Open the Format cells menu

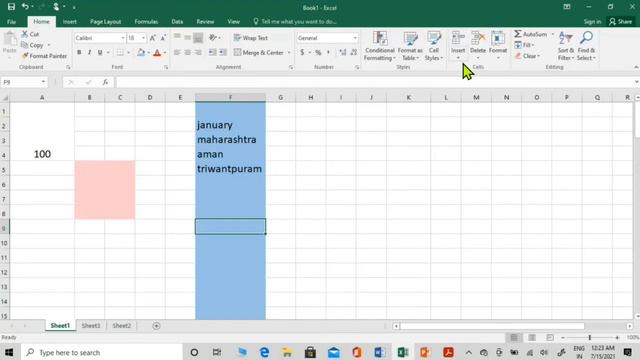point(498,45)
